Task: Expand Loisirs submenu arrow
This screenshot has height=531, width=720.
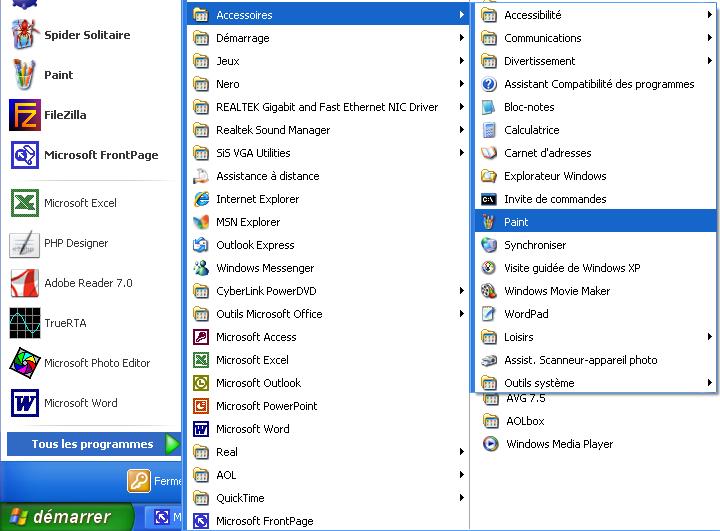Action: [709, 337]
